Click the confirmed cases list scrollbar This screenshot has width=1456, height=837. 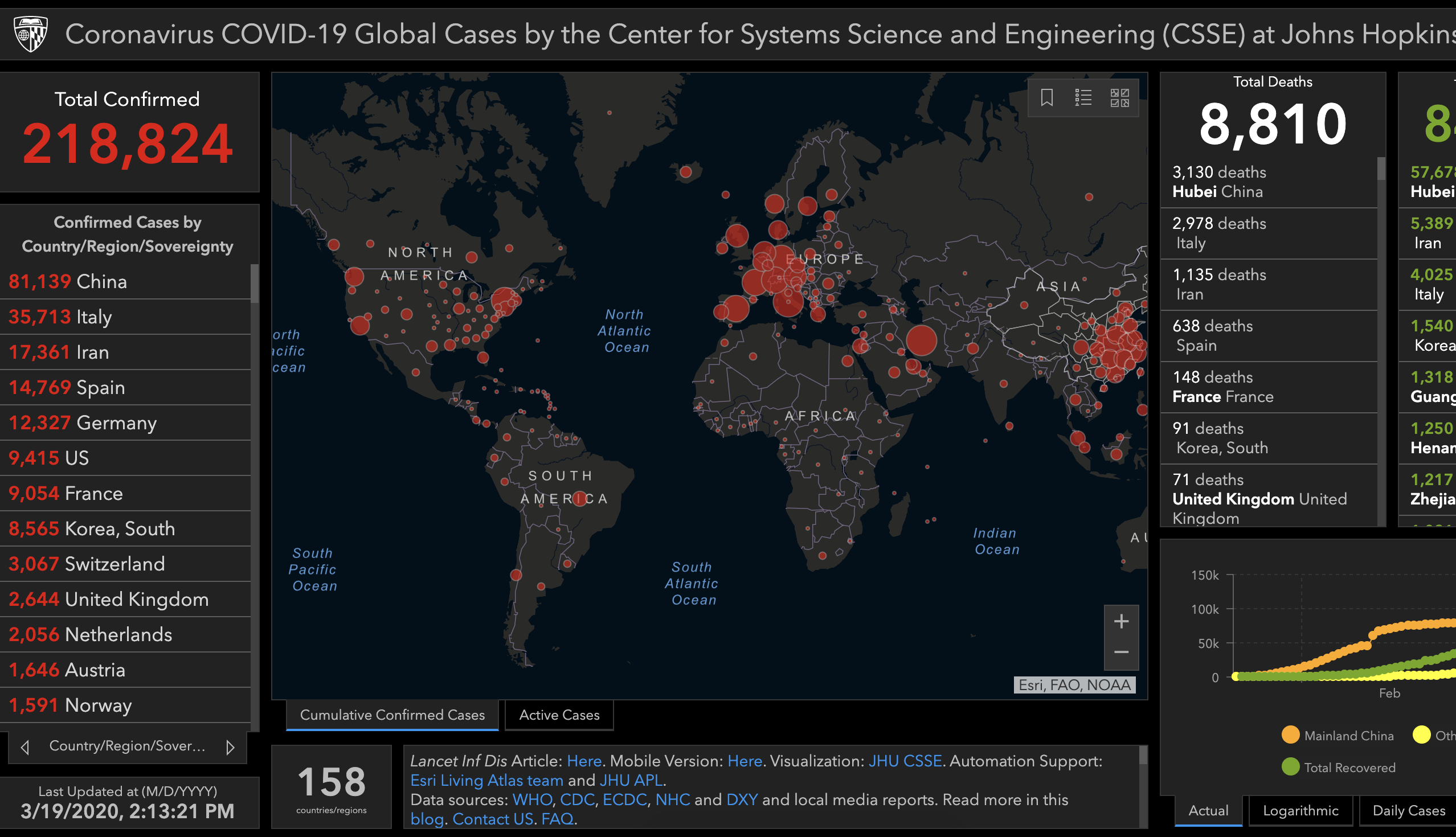tap(254, 284)
